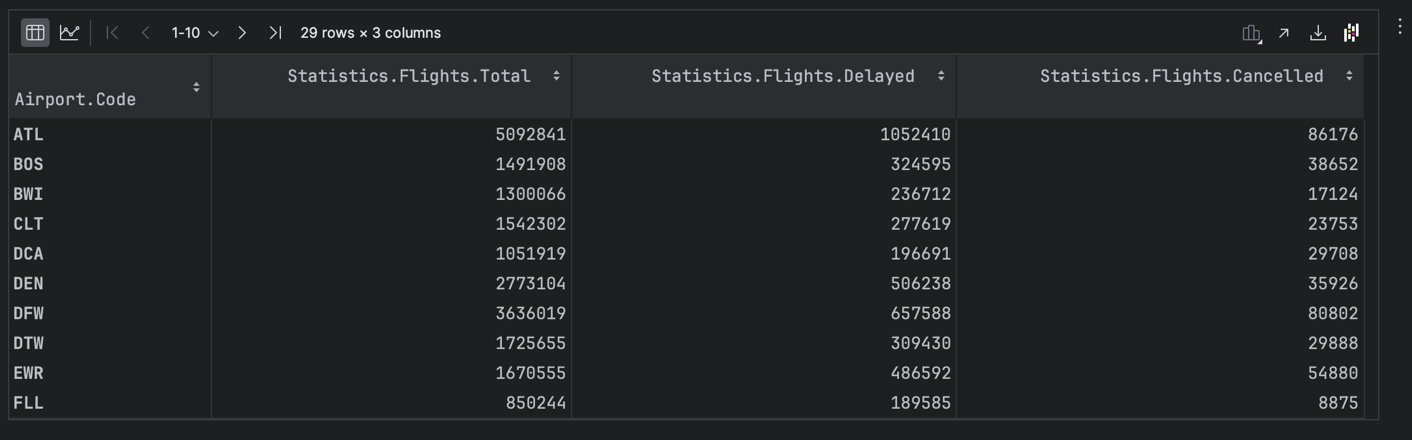Select DFW total flights cell 3636019
The height and width of the screenshot is (440, 1412).
(x=530, y=313)
